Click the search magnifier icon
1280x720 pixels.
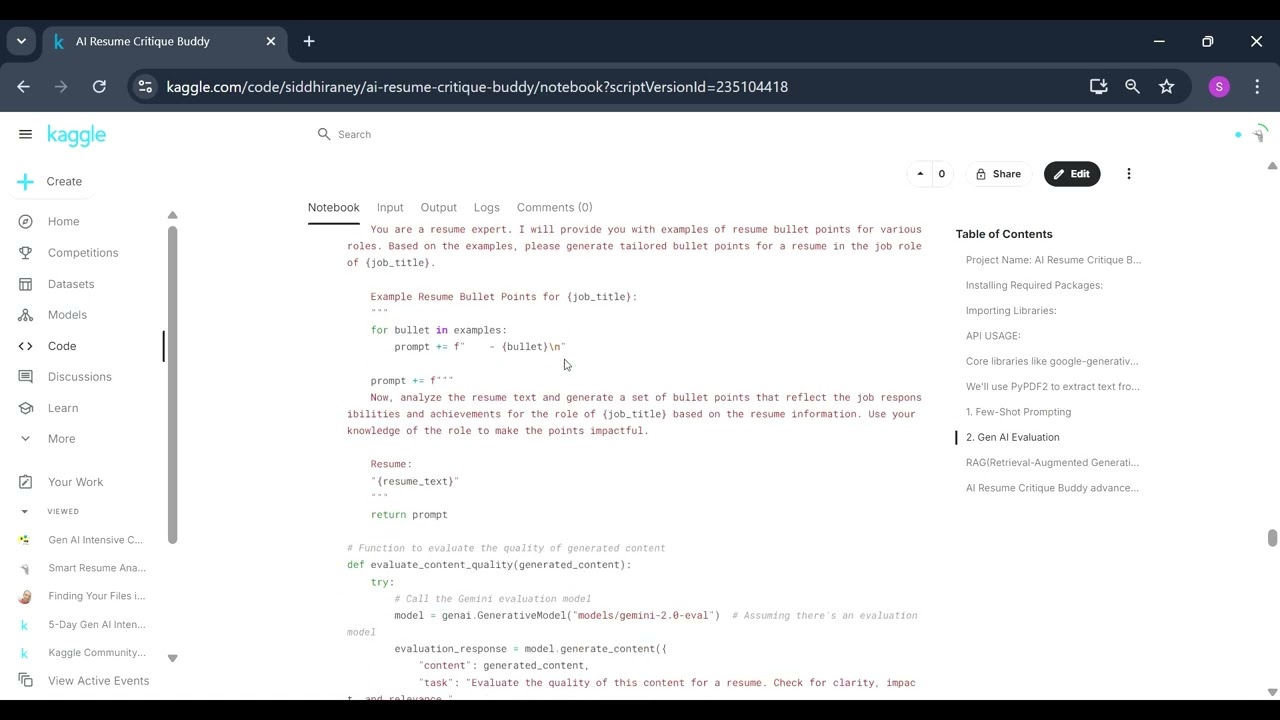[x=324, y=134]
